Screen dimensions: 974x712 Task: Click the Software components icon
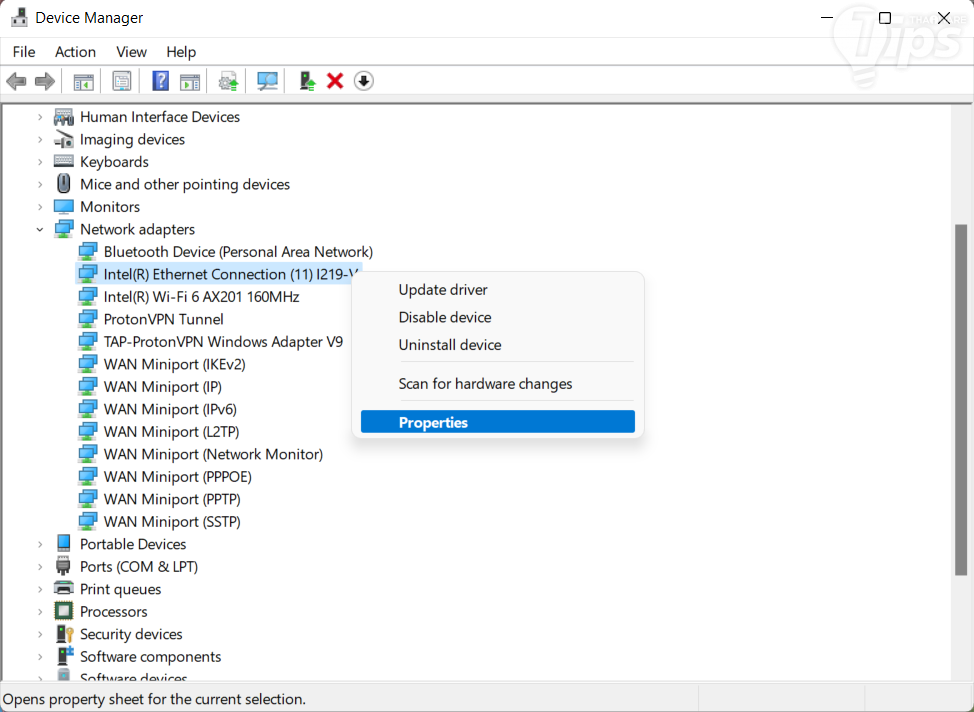(x=65, y=656)
